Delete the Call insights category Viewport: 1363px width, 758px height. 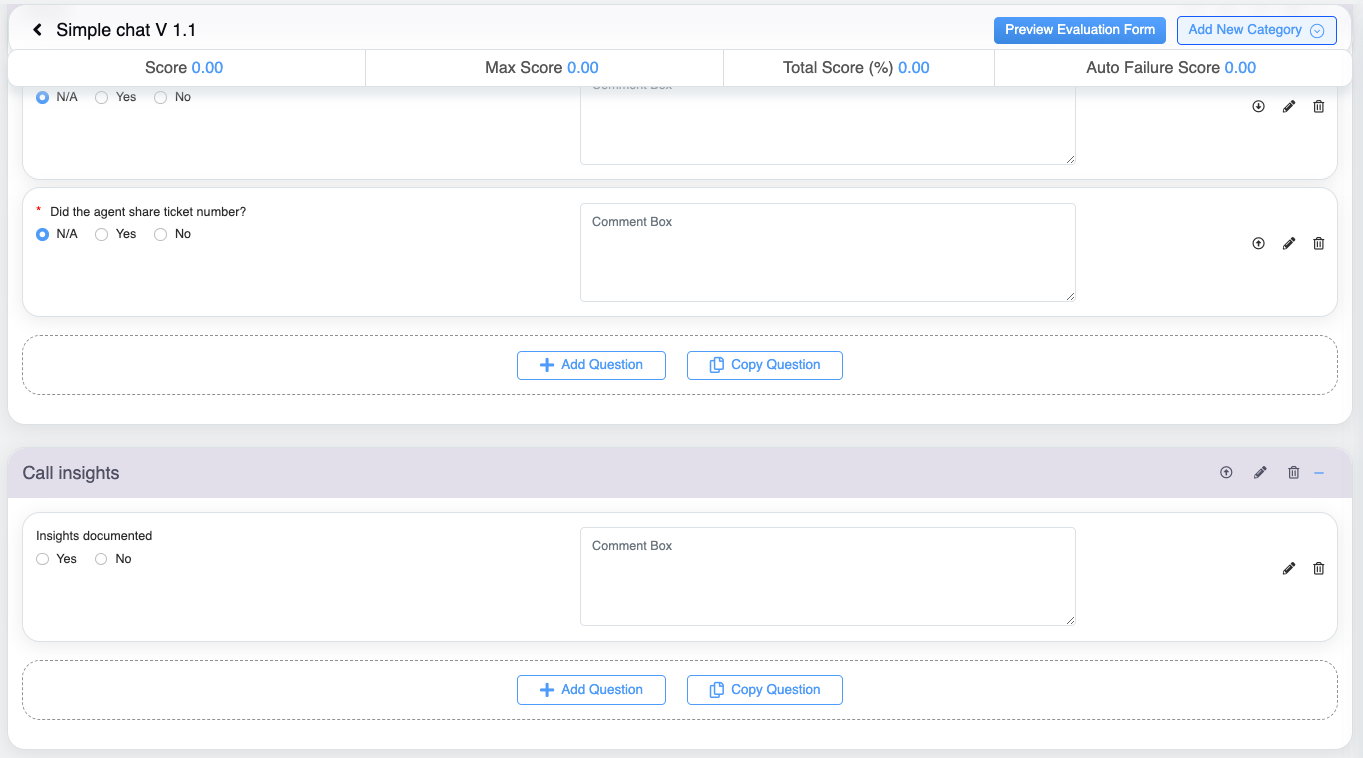click(x=1293, y=473)
